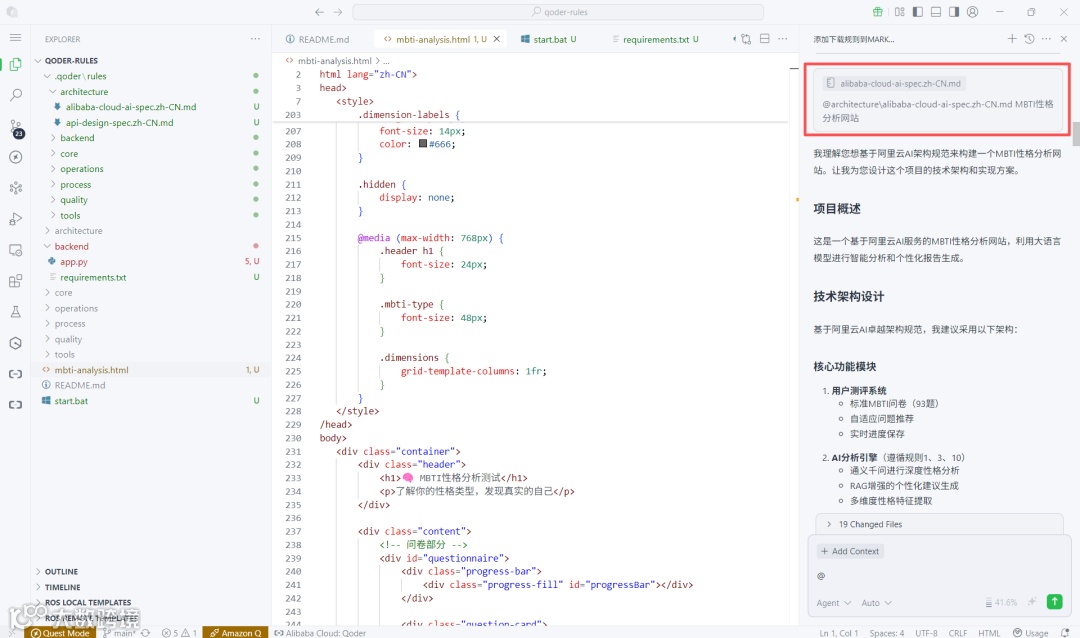
Task: Open the customize layout icon
Action: [900, 12]
